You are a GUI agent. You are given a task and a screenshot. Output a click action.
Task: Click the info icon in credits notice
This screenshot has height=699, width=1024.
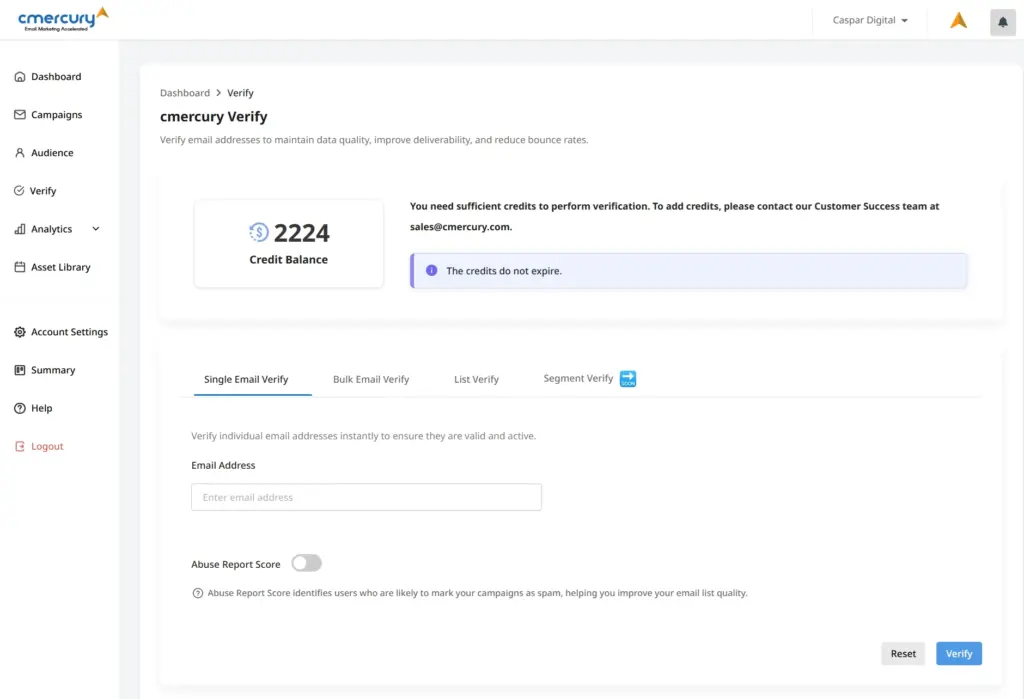coord(431,270)
